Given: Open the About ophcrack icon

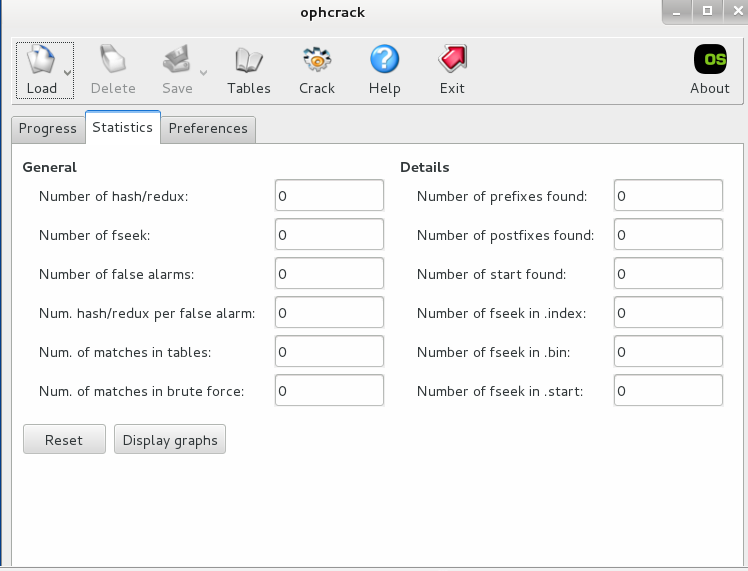Looking at the screenshot, I should [710, 62].
